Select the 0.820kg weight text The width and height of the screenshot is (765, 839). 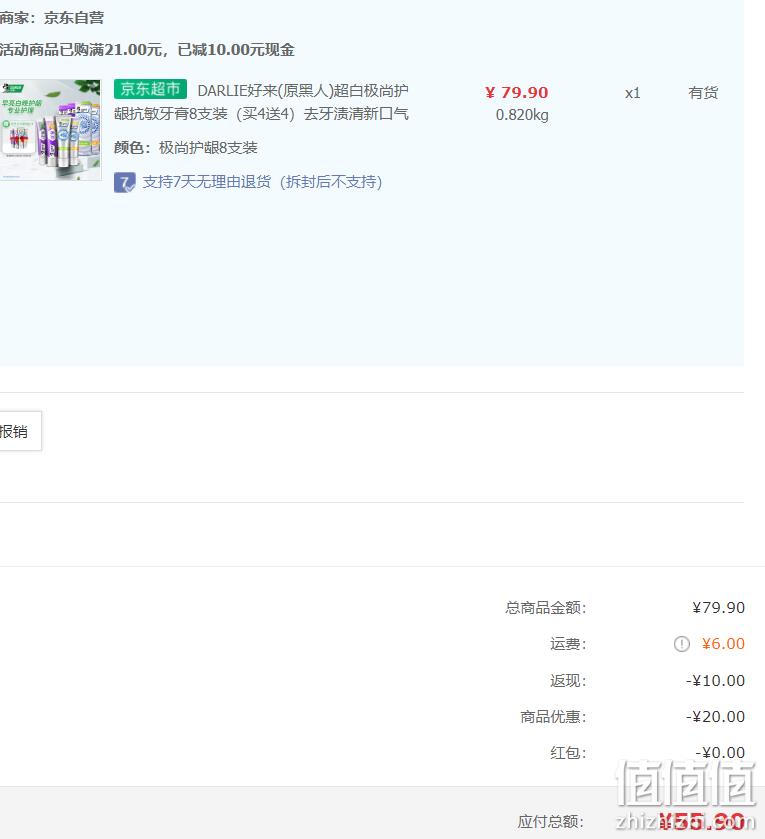(522, 115)
